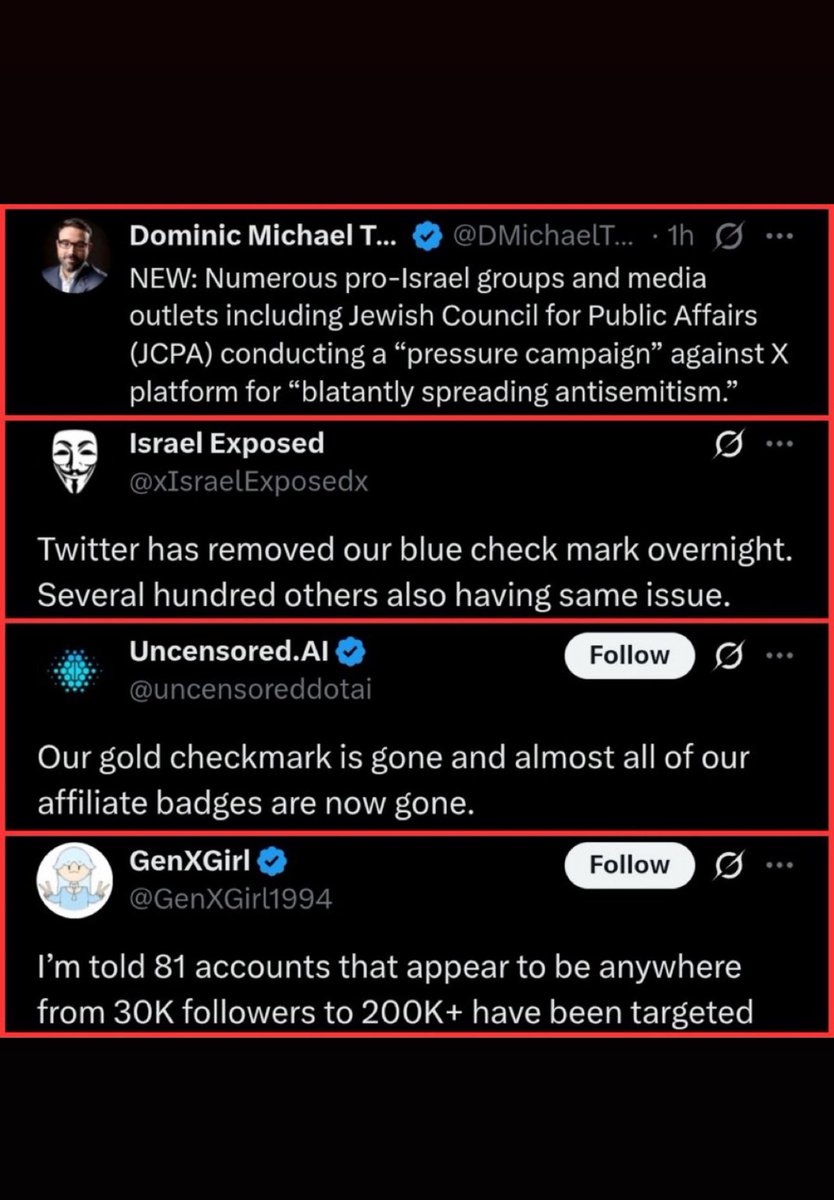
Task: Follow the Uncensored.AI account
Action: click(629, 656)
